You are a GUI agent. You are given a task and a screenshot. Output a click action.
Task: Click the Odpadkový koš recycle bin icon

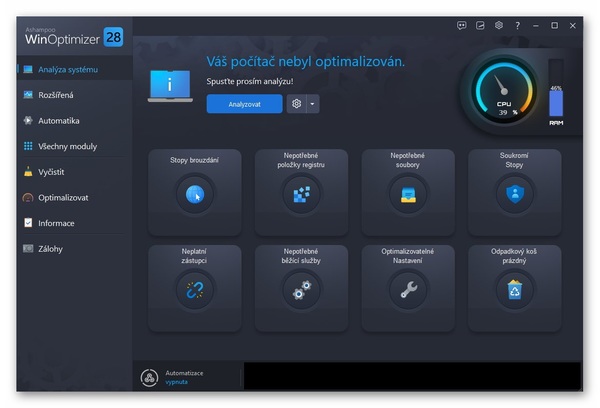coord(514,290)
